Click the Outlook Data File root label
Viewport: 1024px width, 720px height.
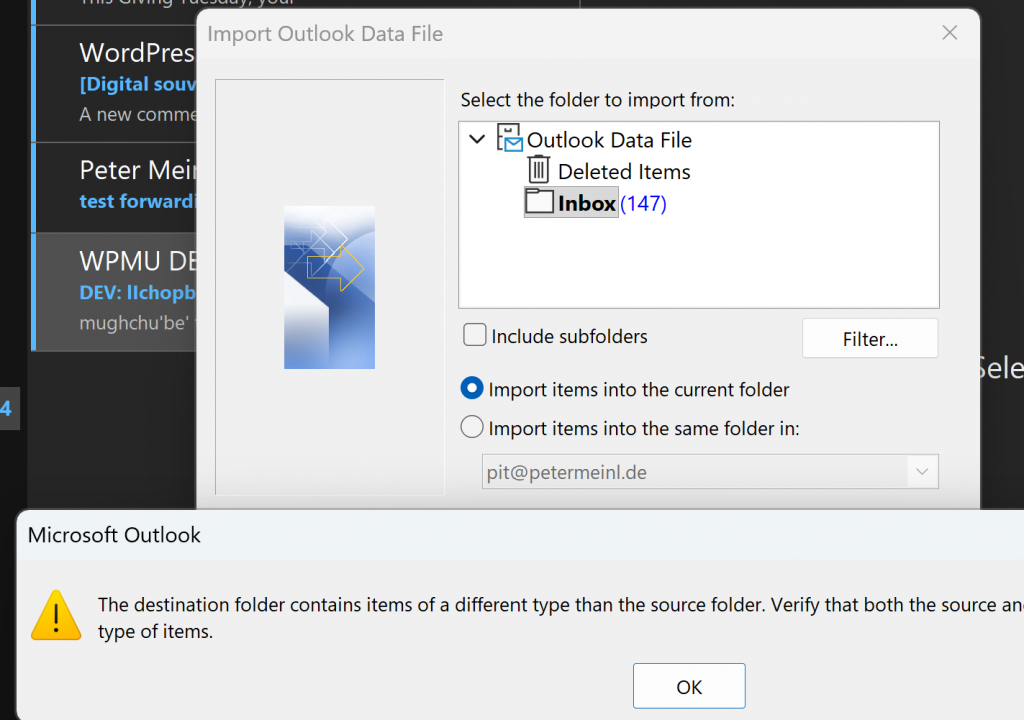(609, 140)
